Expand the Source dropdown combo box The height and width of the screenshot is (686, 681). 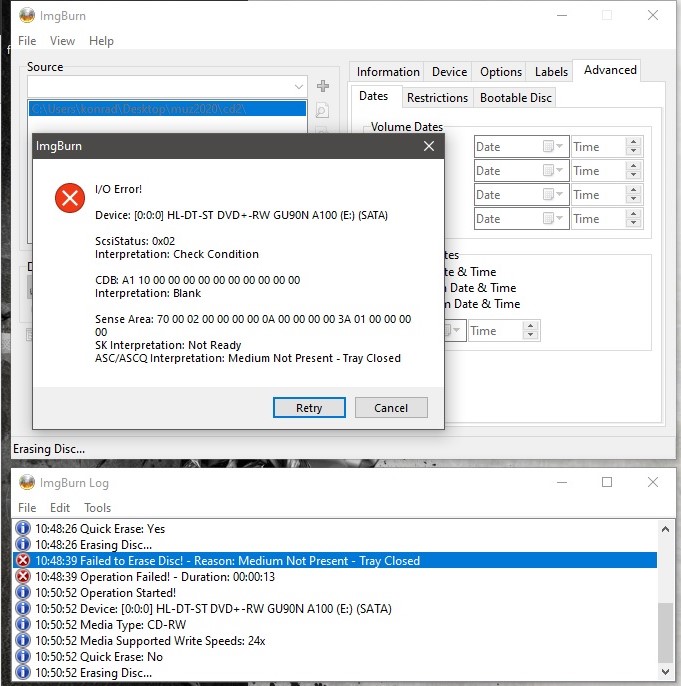point(299,86)
